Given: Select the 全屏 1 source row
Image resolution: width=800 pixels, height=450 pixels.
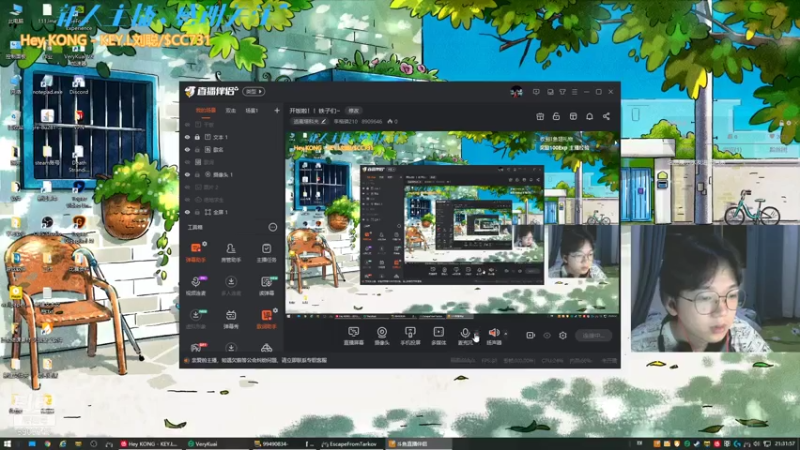Looking at the screenshot, I should pos(232,212).
